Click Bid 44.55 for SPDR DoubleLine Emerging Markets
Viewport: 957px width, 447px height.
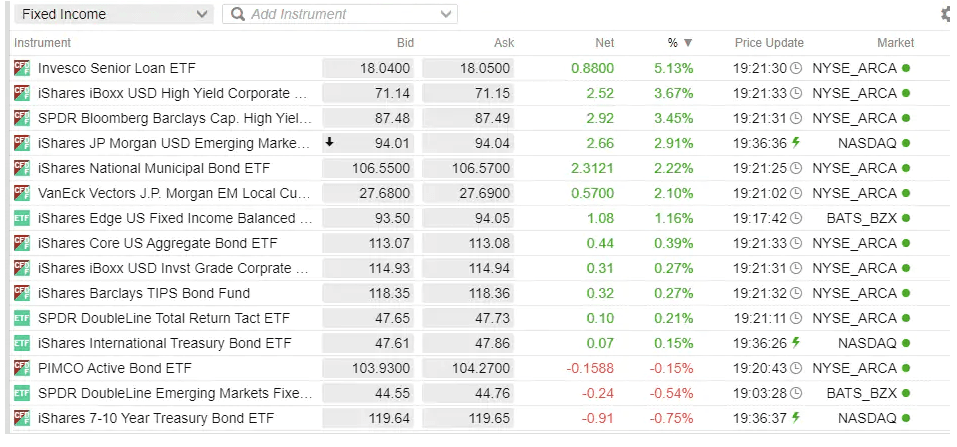[368, 393]
